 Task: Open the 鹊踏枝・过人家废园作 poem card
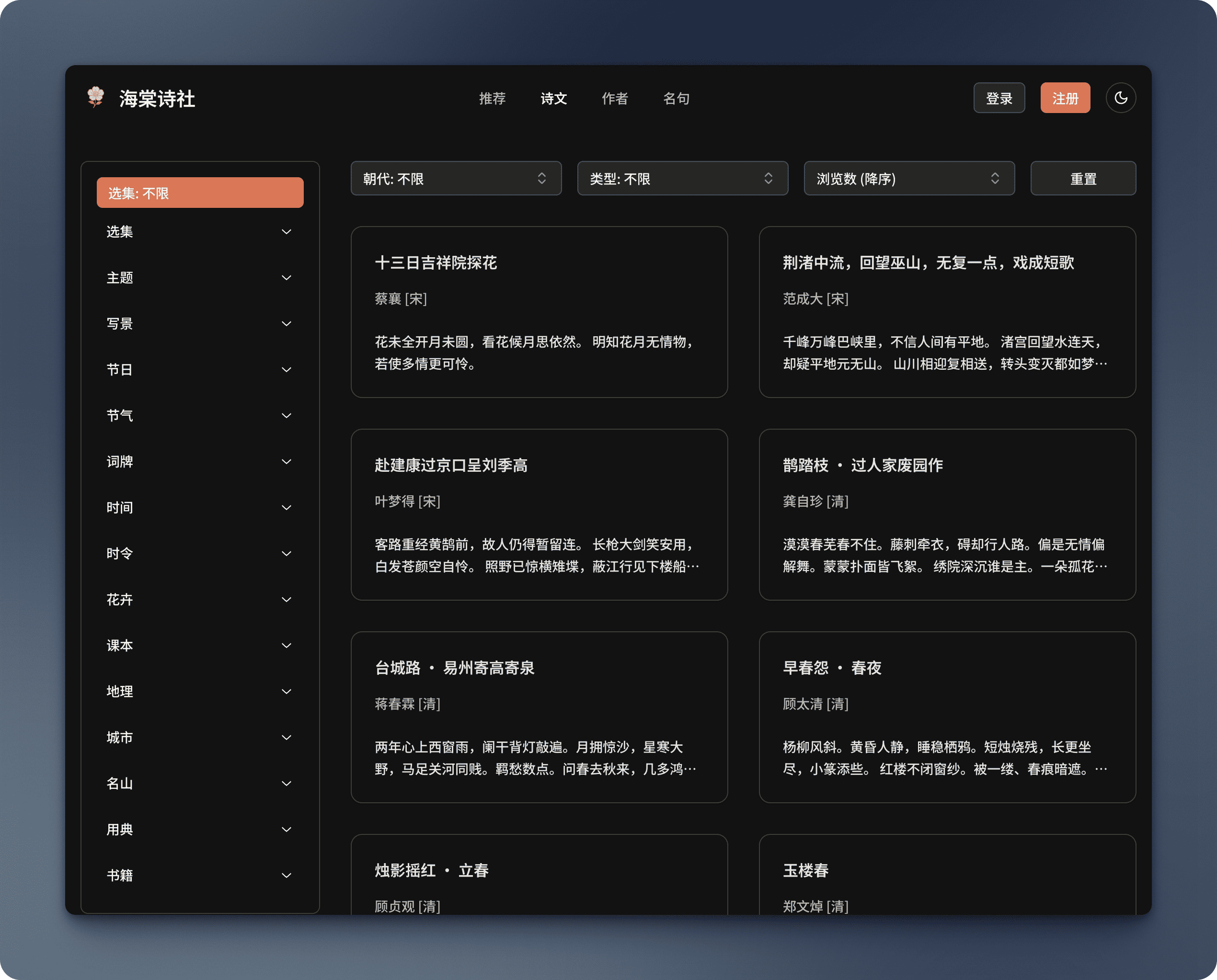[x=947, y=514]
